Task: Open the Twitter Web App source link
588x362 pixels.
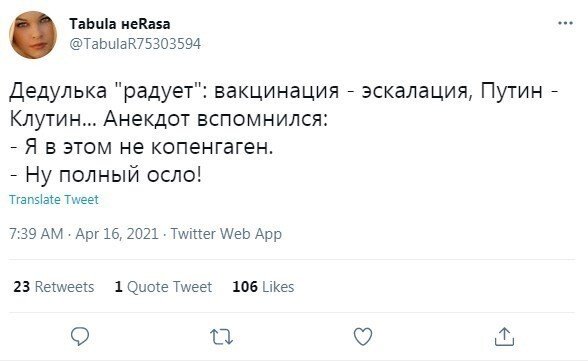Action: tap(226, 234)
